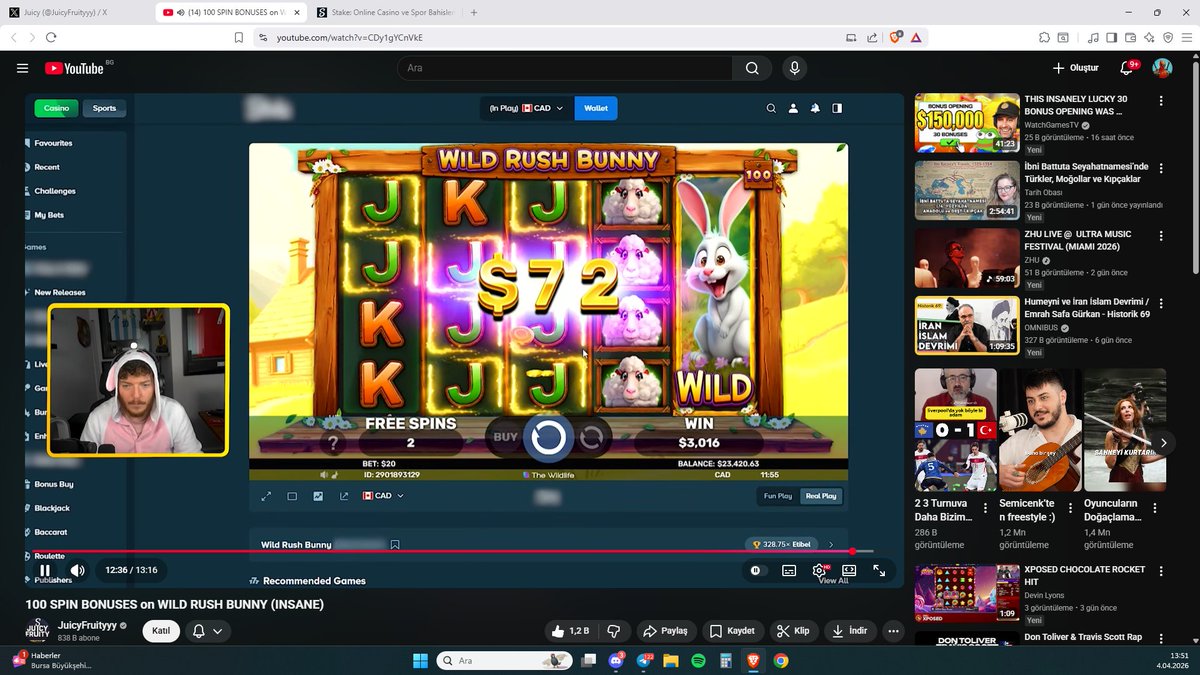Share the page from the address bar
Screen dimensions: 1200x675
pyautogui.click(x=872, y=37)
